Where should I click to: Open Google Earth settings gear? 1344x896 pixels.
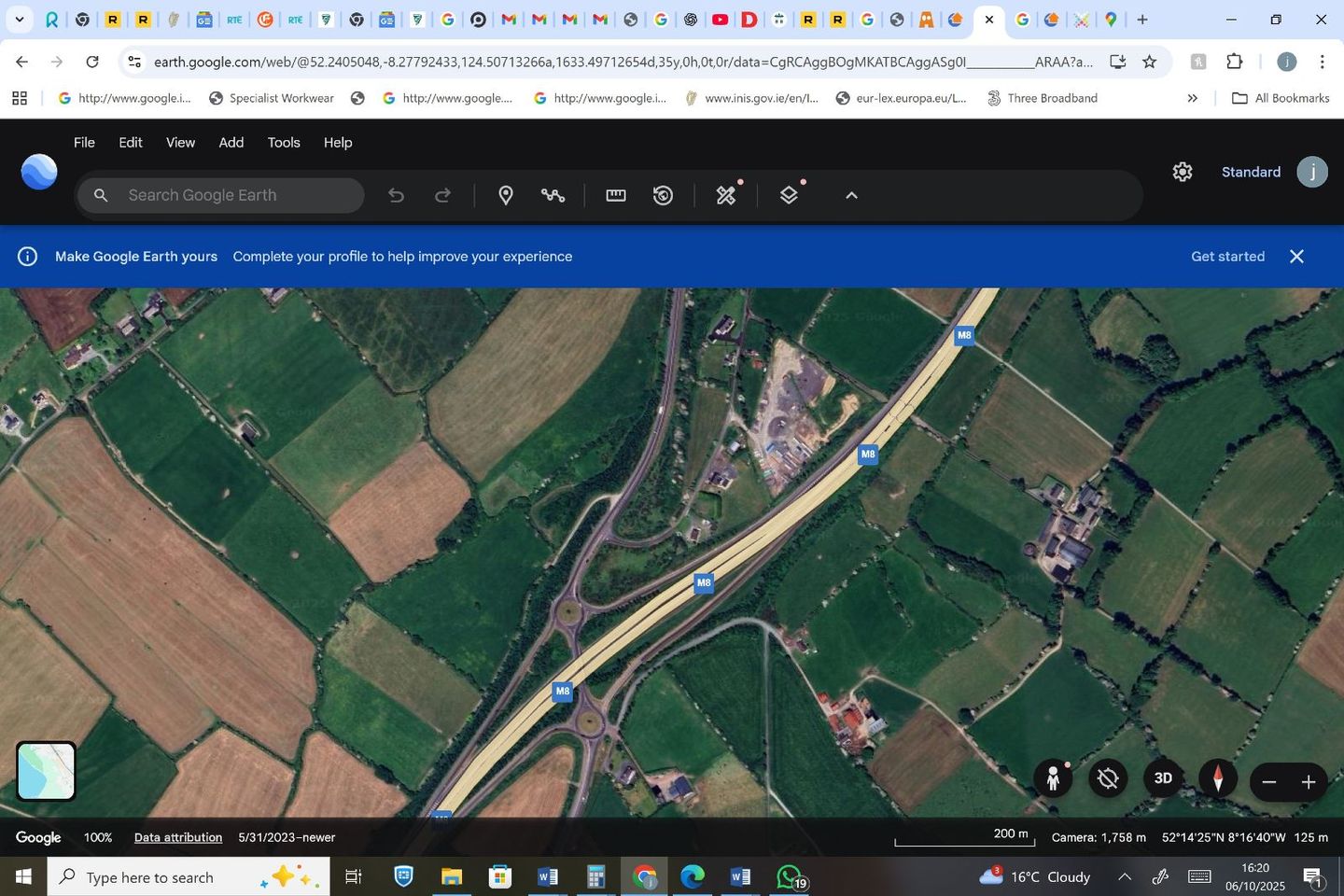[x=1183, y=172]
